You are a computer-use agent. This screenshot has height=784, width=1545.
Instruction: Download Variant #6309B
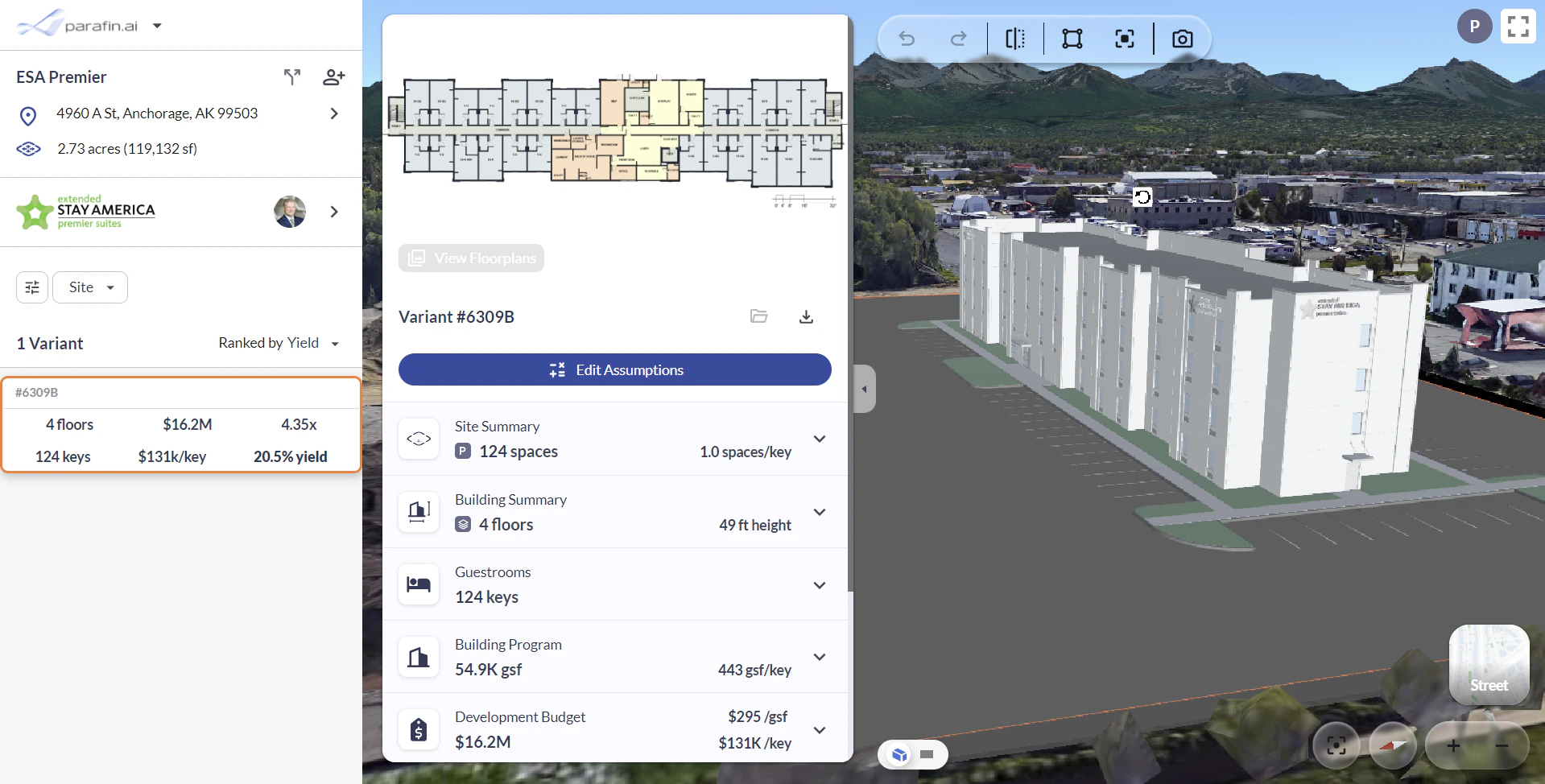click(806, 316)
